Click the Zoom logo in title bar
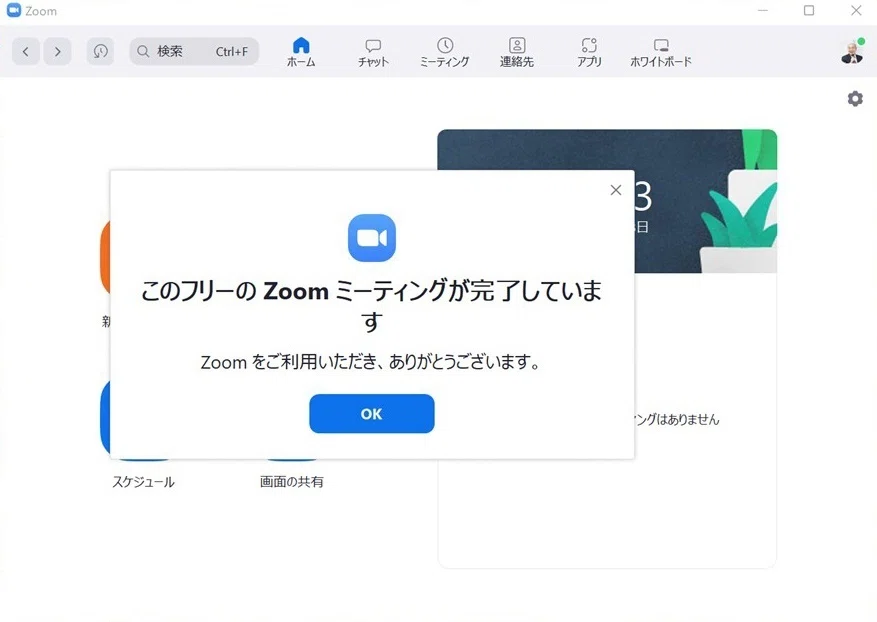This screenshot has width=877, height=622. point(13,10)
